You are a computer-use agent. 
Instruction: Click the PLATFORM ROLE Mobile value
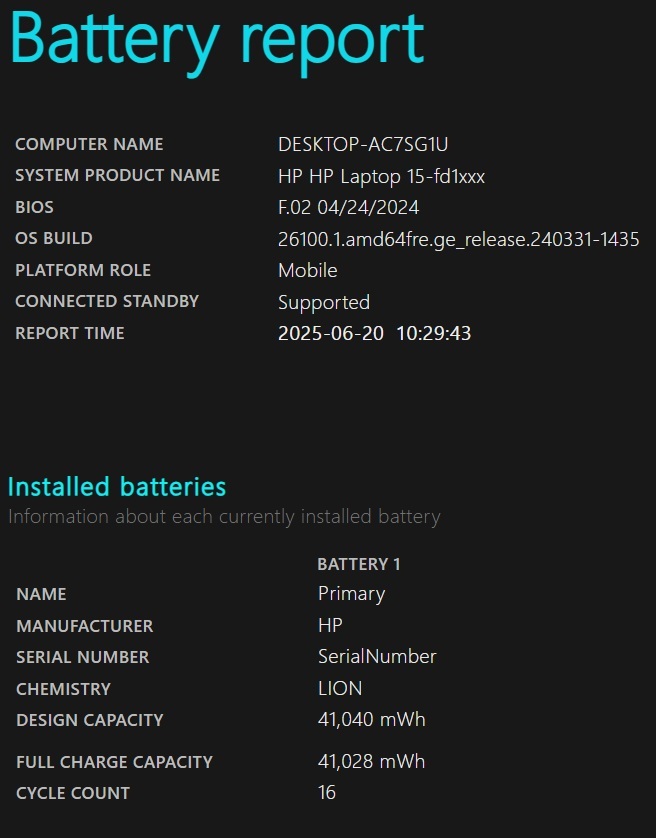pyautogui.click(x=307, y=270)
